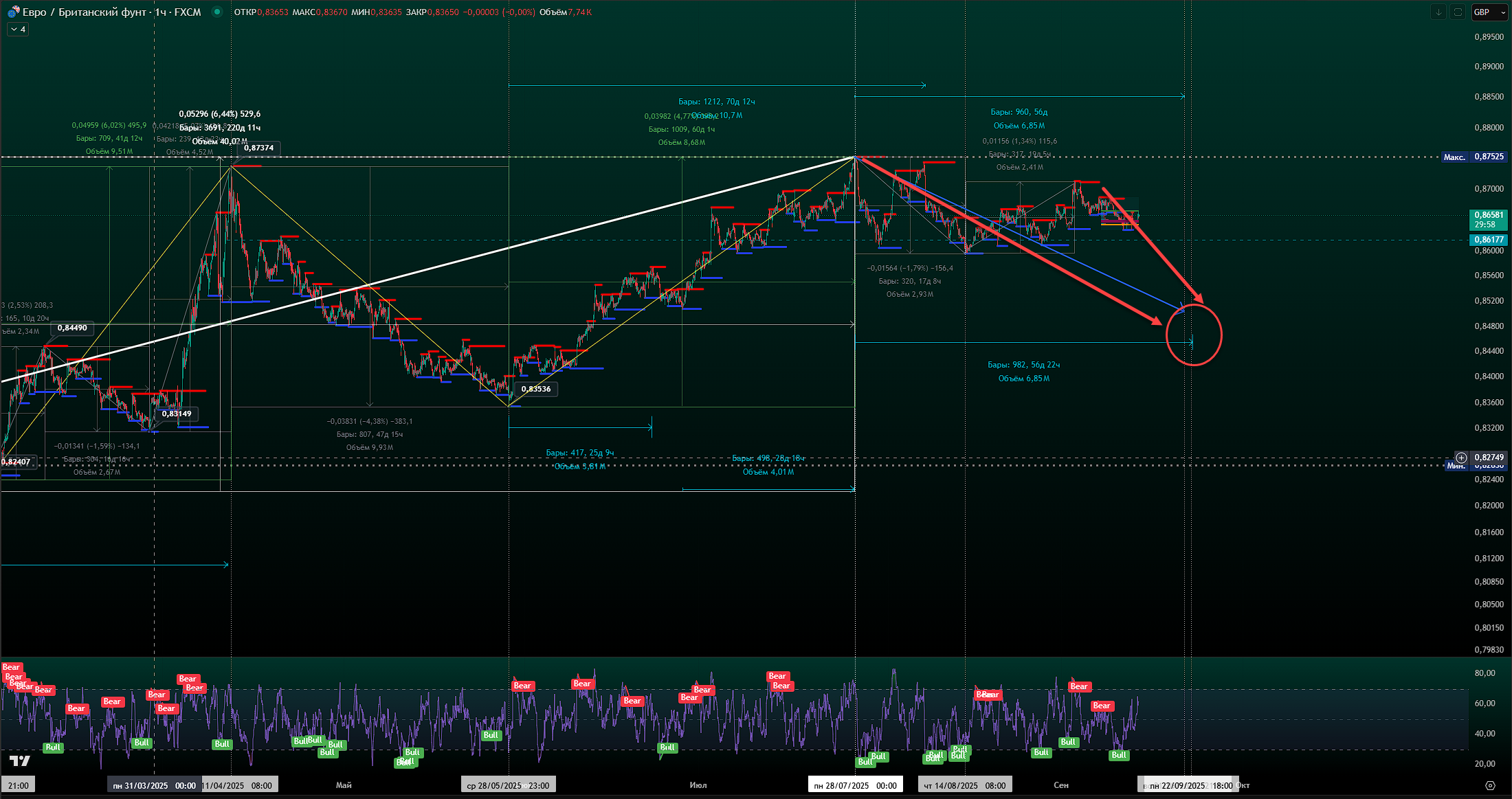Click the 1ч interval in chart title
The height and width of the screenshot is (799, 1512).
click(x=160, y=12)
